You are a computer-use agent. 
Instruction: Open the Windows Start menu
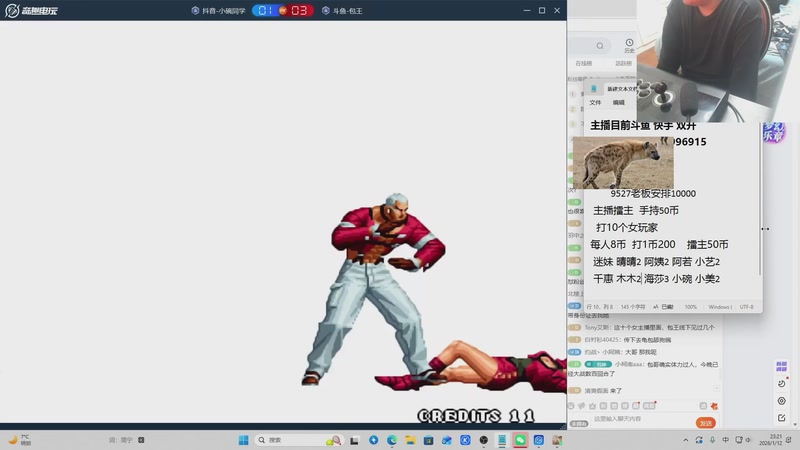coord(243,440)
